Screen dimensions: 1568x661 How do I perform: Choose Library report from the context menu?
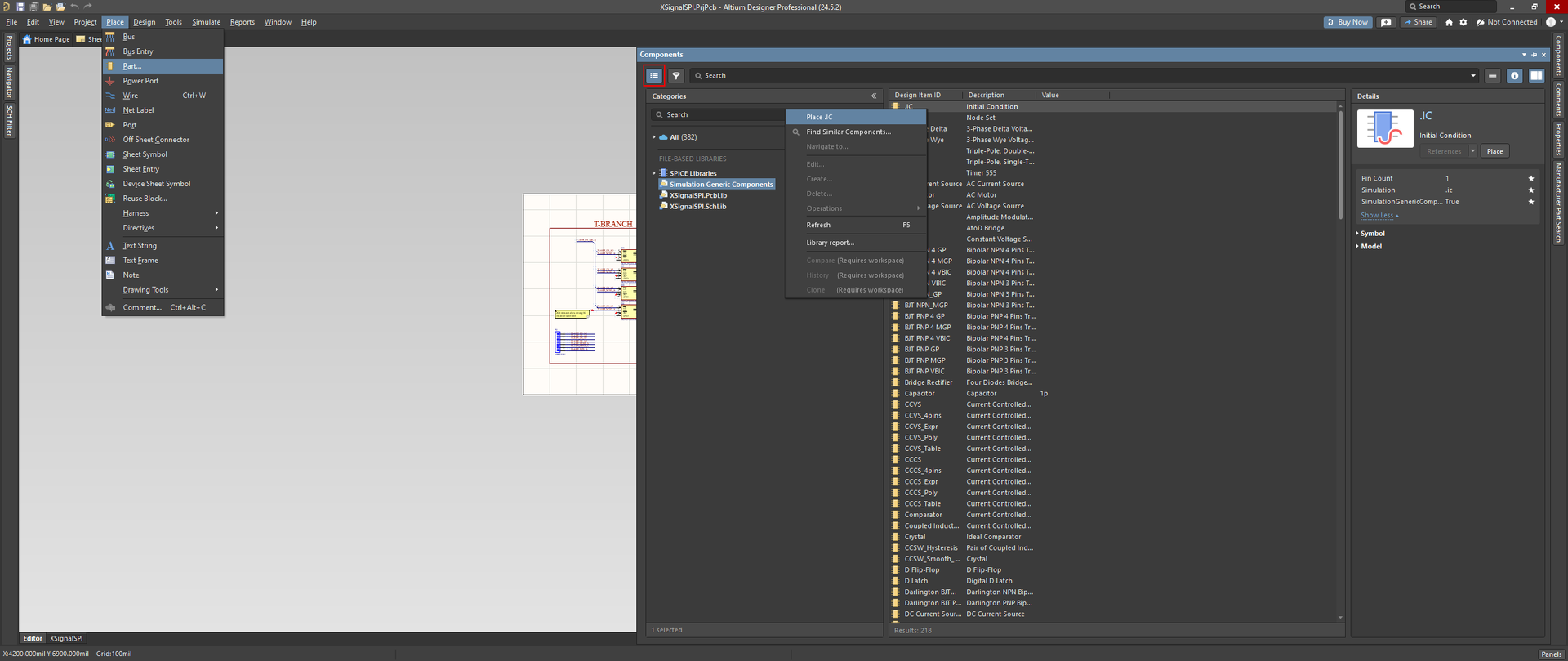coord(856,243)
